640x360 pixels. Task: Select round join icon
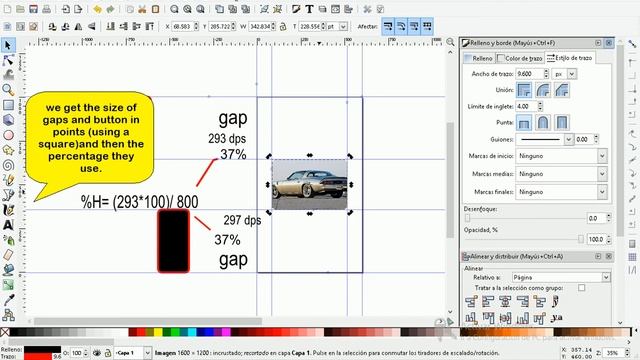(x=543, y=90)
